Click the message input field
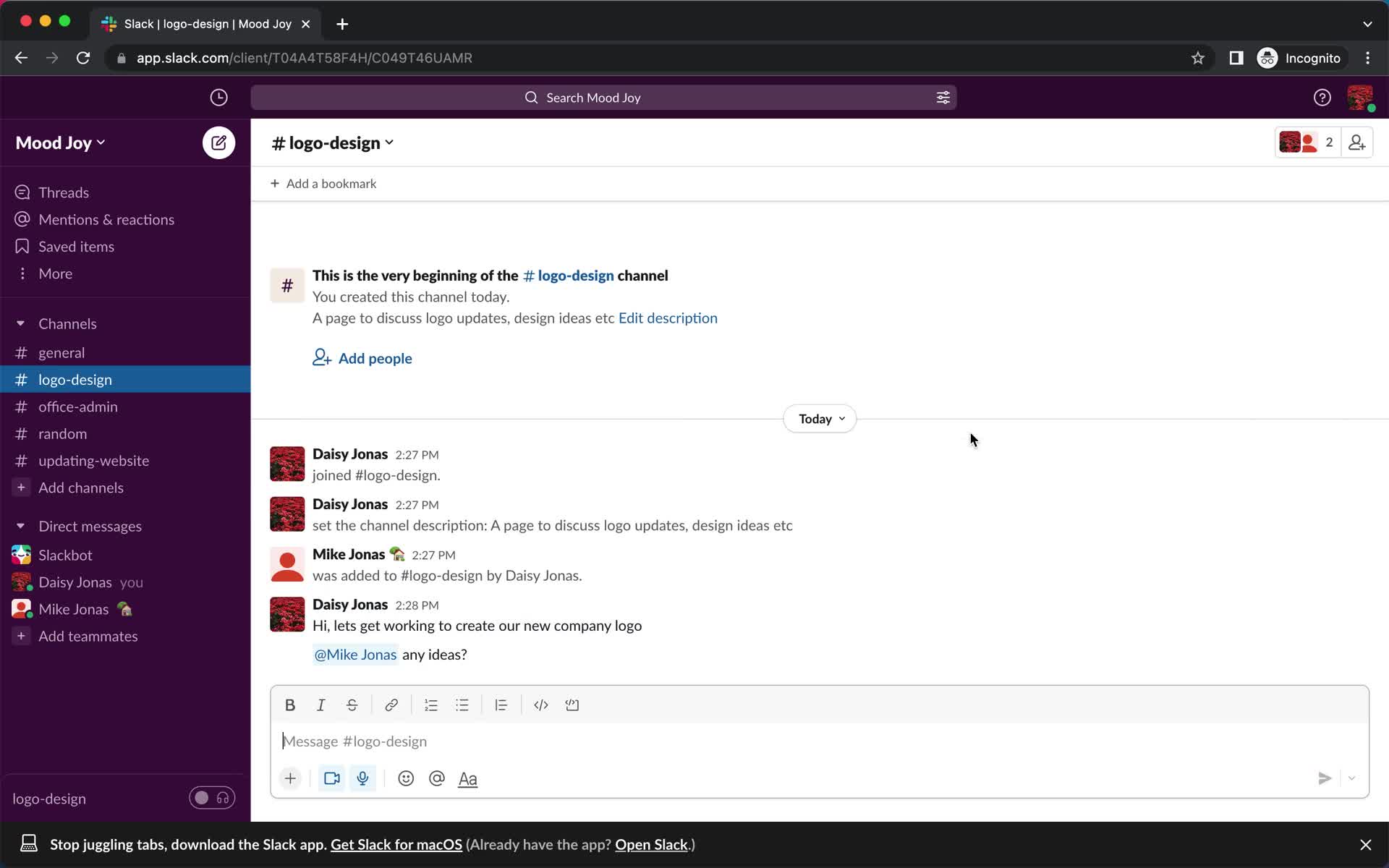The image size is (1389, 868). (819, 740)
